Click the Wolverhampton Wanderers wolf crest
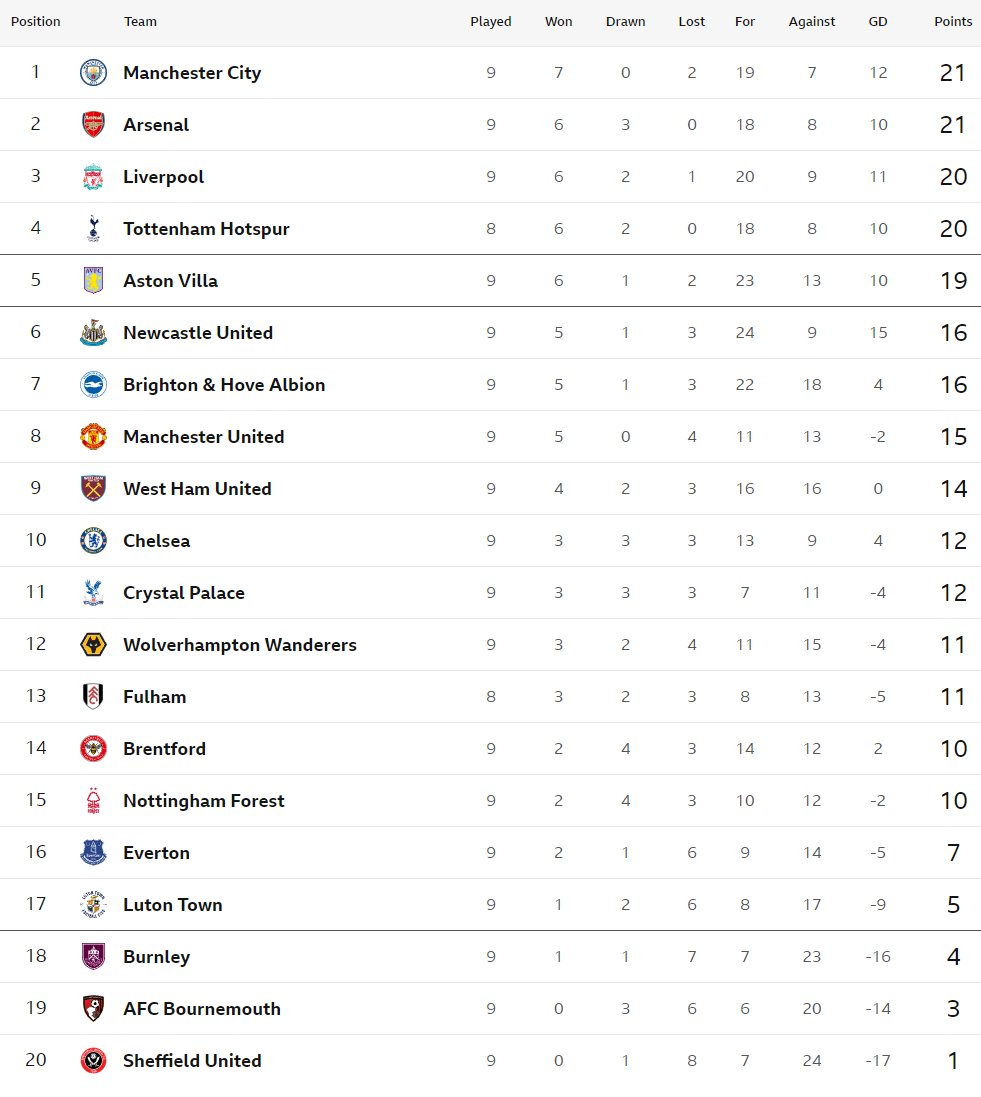The height and width of the screenshot is (1097, 981). pos(93,645)
